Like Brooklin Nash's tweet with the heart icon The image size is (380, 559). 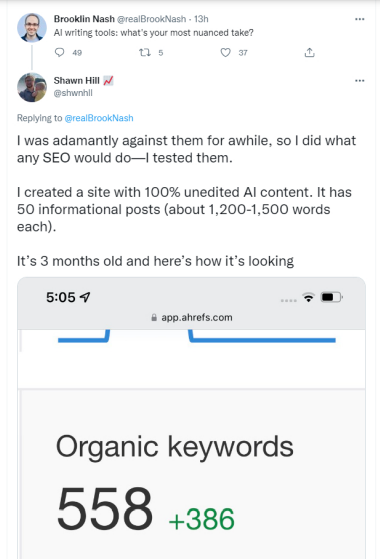coord(225,53)
